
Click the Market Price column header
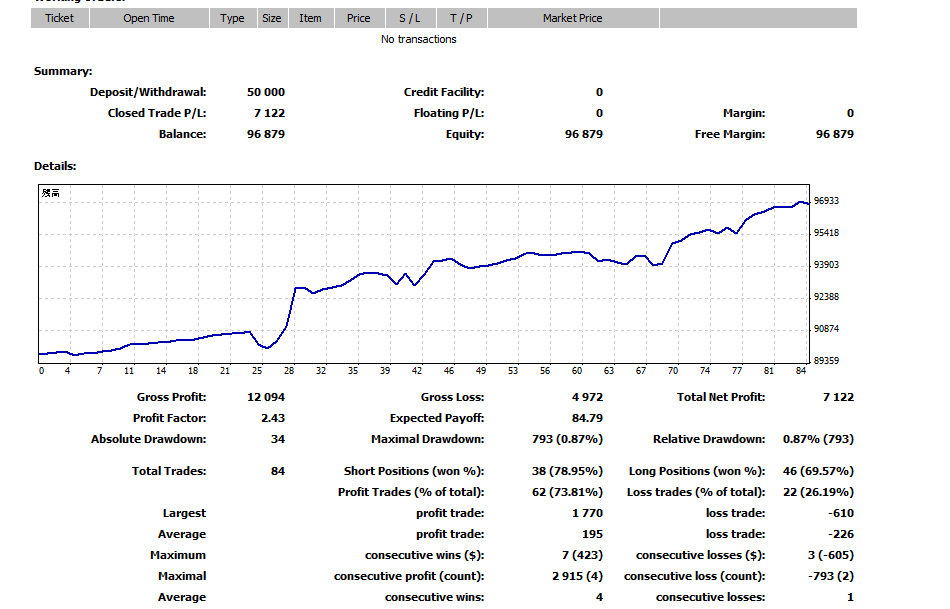coord(572,18)
